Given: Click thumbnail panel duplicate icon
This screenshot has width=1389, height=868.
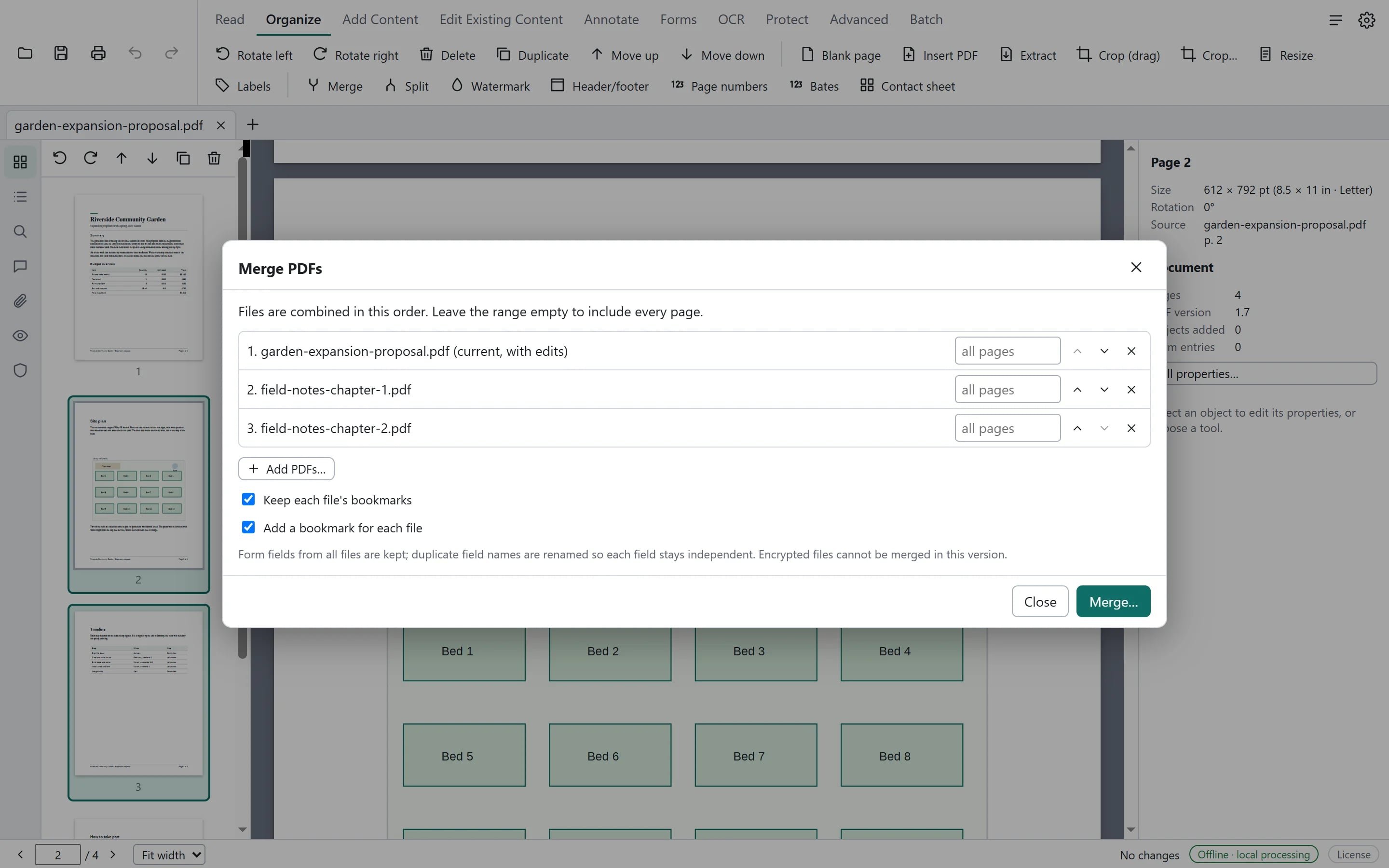Looking at the screenshot, I should tap(183, 158).
